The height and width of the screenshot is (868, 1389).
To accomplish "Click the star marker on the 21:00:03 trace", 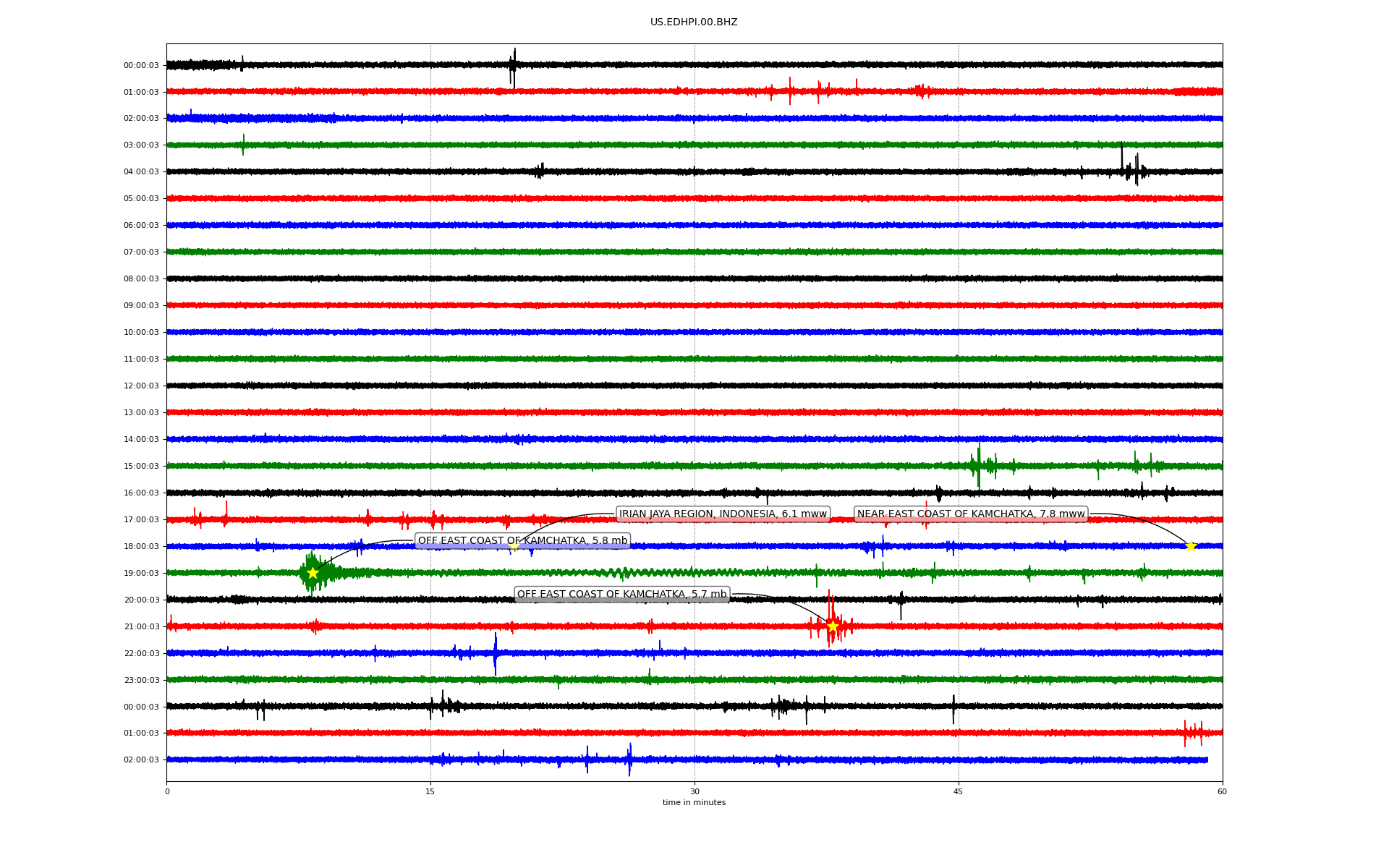I will 833,626.
